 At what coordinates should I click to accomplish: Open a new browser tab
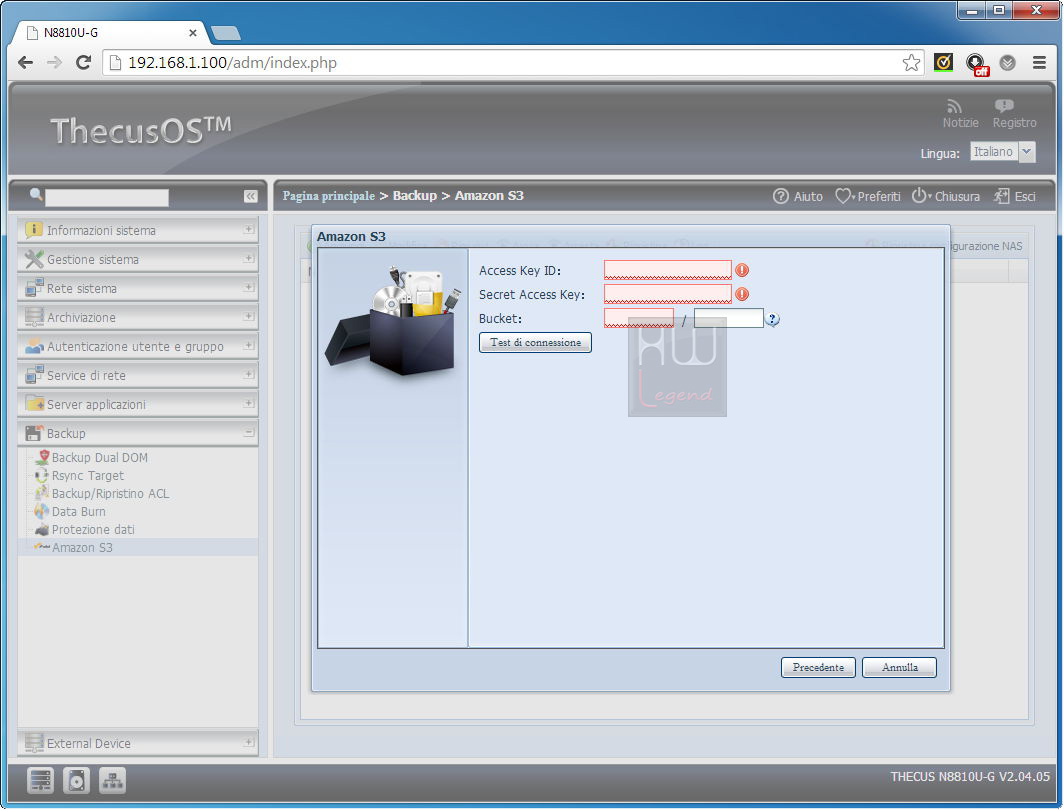(x=226, y=33)
